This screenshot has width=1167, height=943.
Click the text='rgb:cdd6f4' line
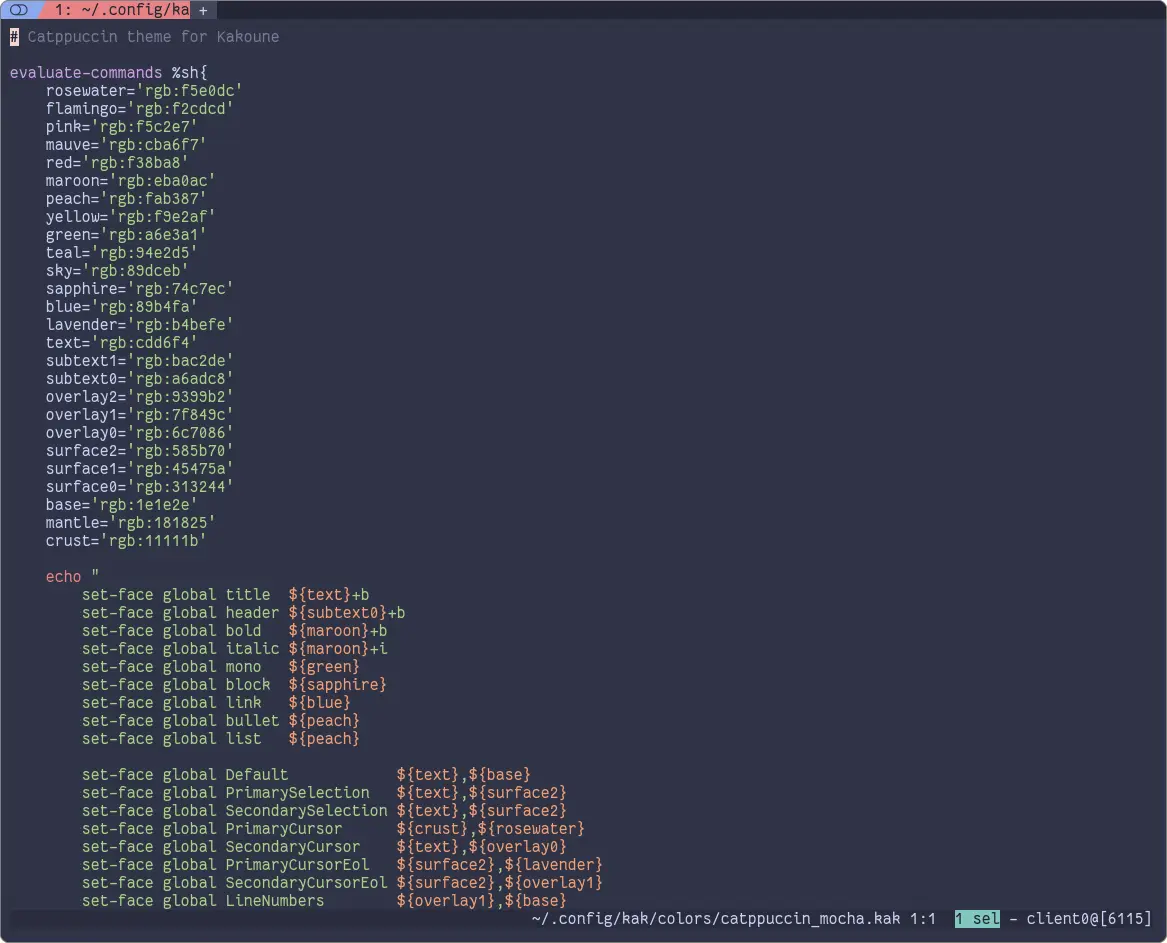click(121, 342)
